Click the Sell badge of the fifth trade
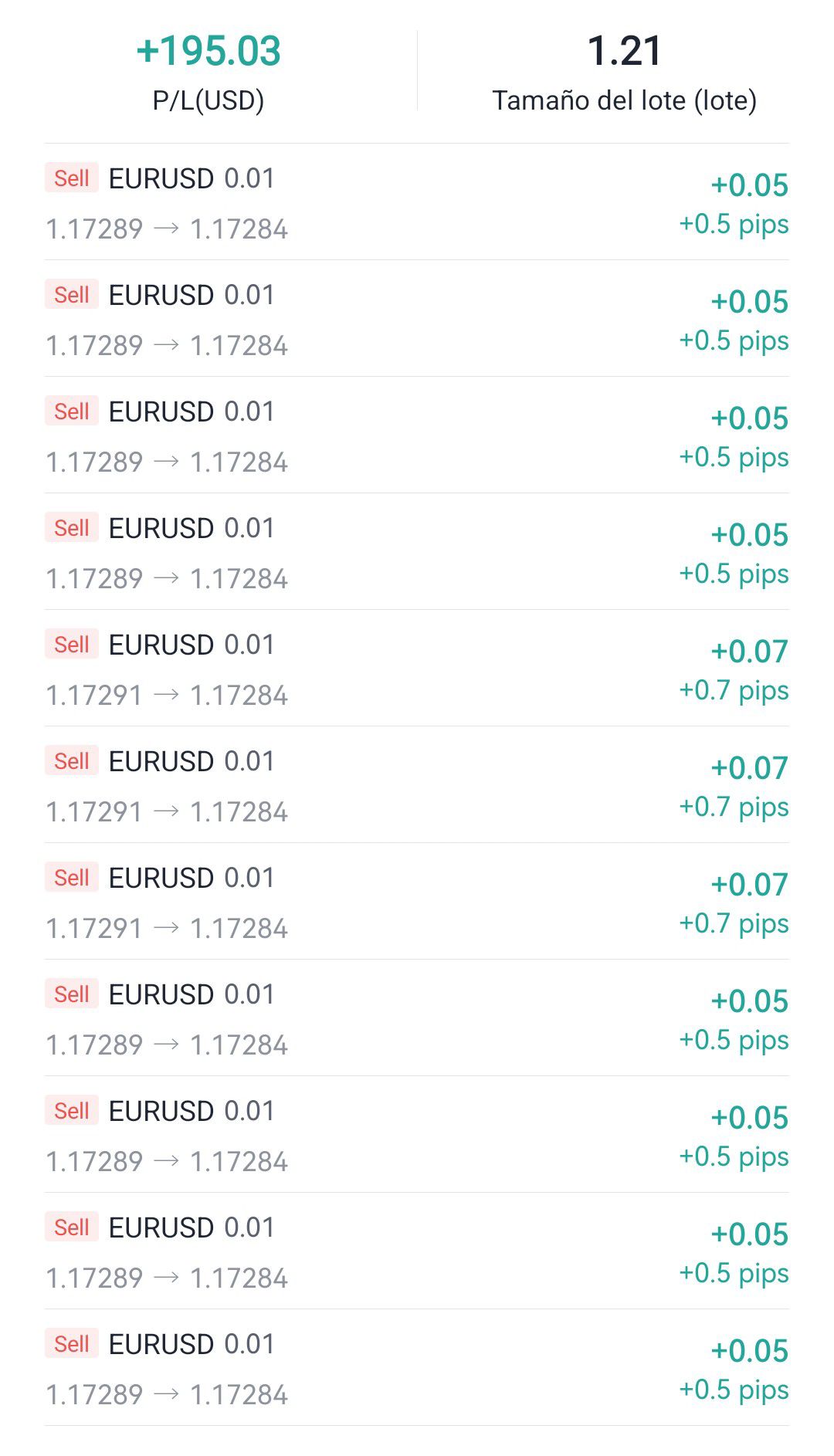Screen dimensions: 834x1456 [72, 645]
